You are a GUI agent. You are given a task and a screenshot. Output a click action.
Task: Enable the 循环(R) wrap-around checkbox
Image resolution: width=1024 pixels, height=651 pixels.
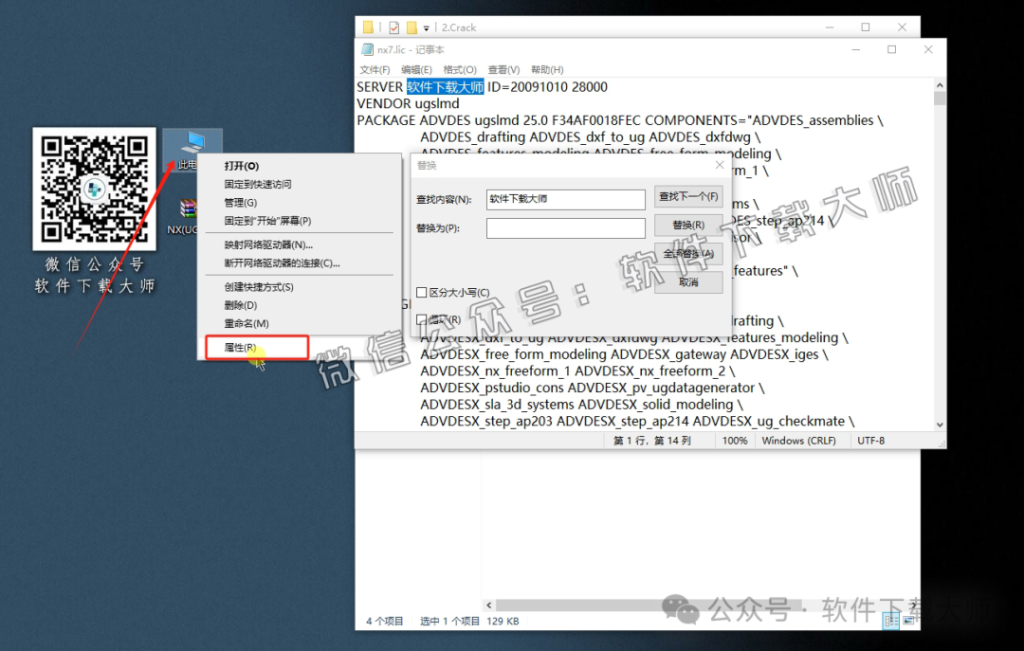[x=421, y=317]
